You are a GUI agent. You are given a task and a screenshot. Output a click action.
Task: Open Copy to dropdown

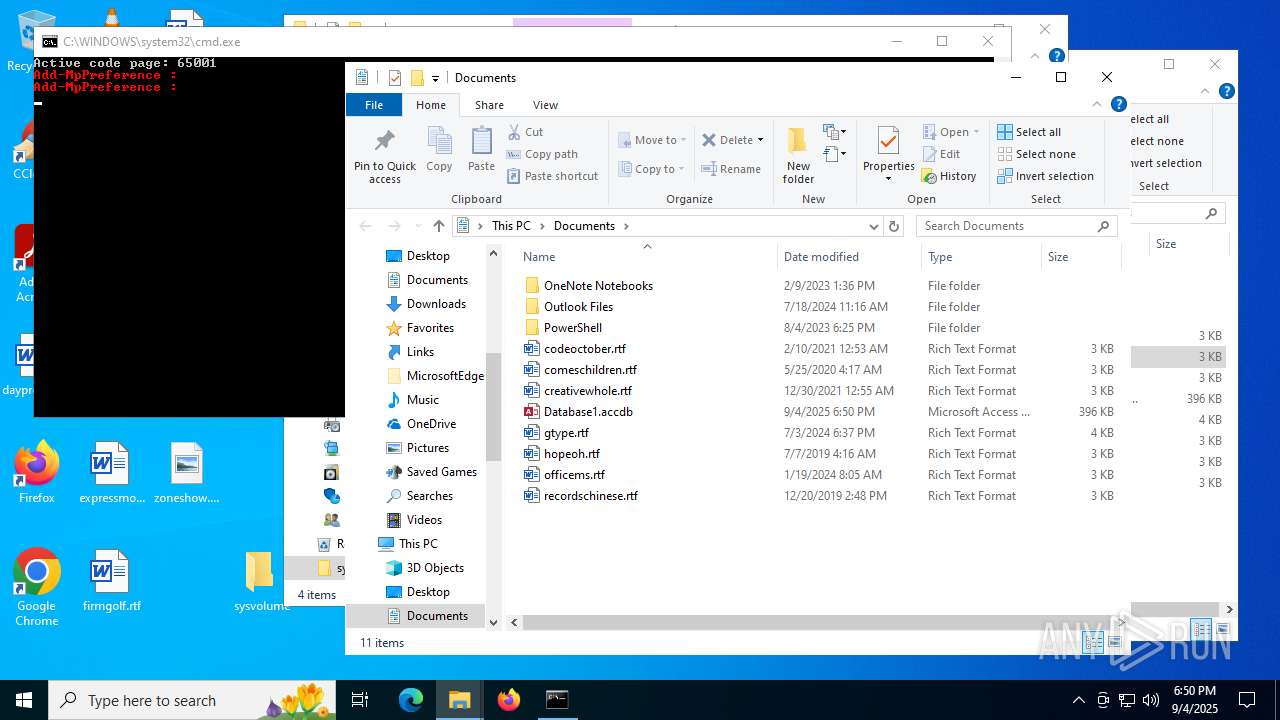pos(651,169)
